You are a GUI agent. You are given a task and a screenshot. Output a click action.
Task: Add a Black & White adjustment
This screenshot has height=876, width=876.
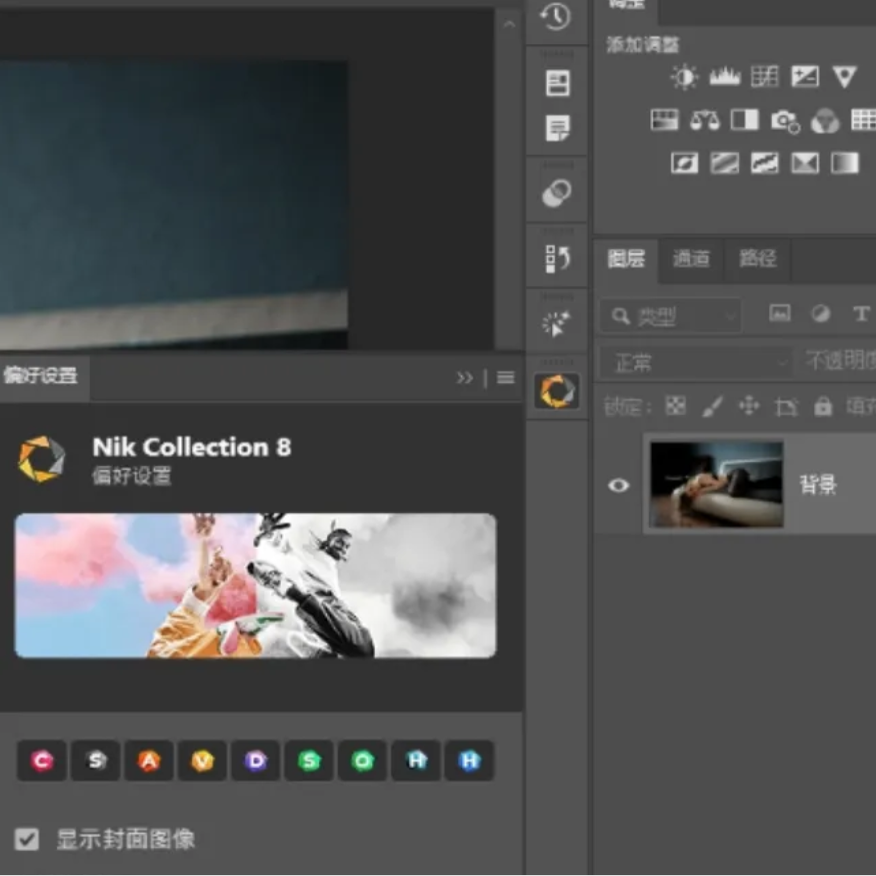coord(745,120)
